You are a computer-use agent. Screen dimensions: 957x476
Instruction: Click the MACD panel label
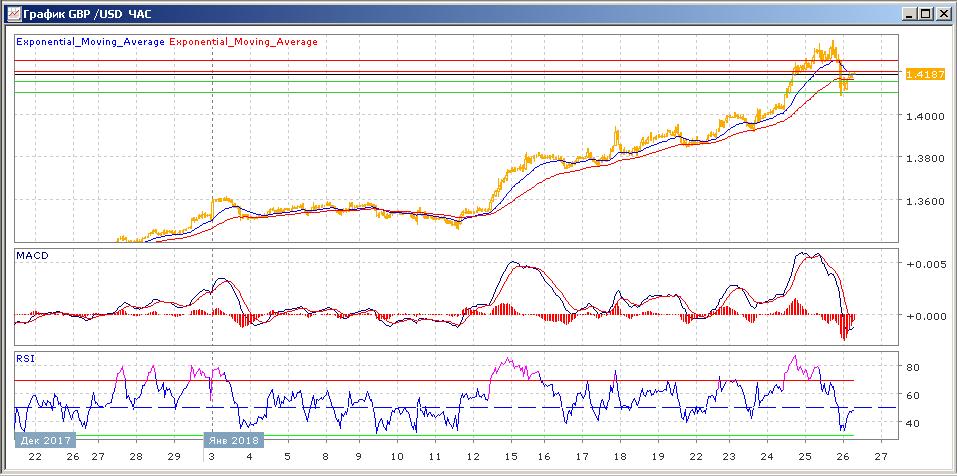click(31, 255)
